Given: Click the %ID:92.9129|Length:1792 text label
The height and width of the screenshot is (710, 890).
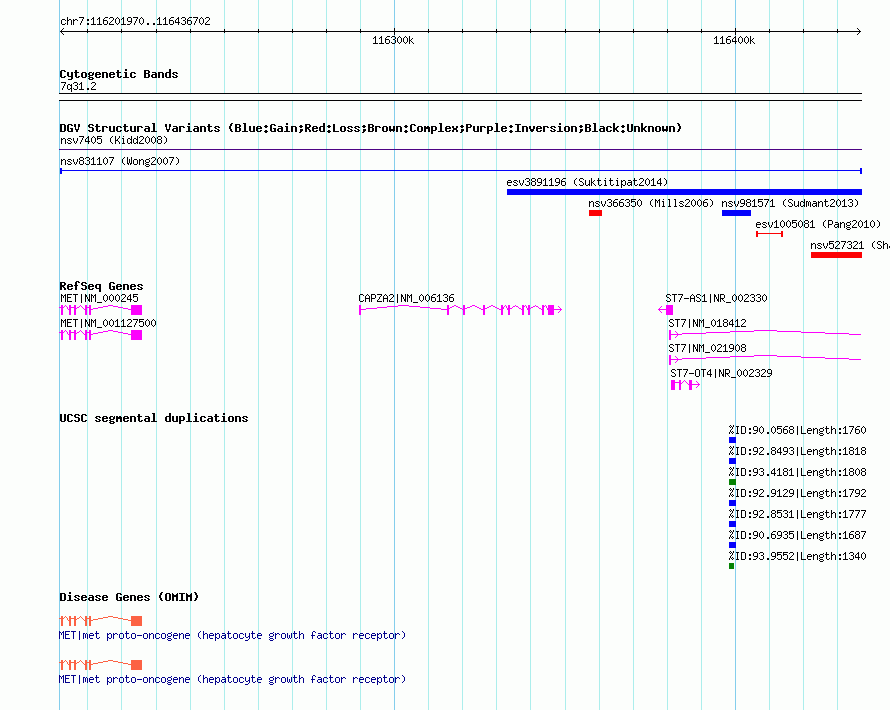Looking at the screenshot, I should point(797,493).
